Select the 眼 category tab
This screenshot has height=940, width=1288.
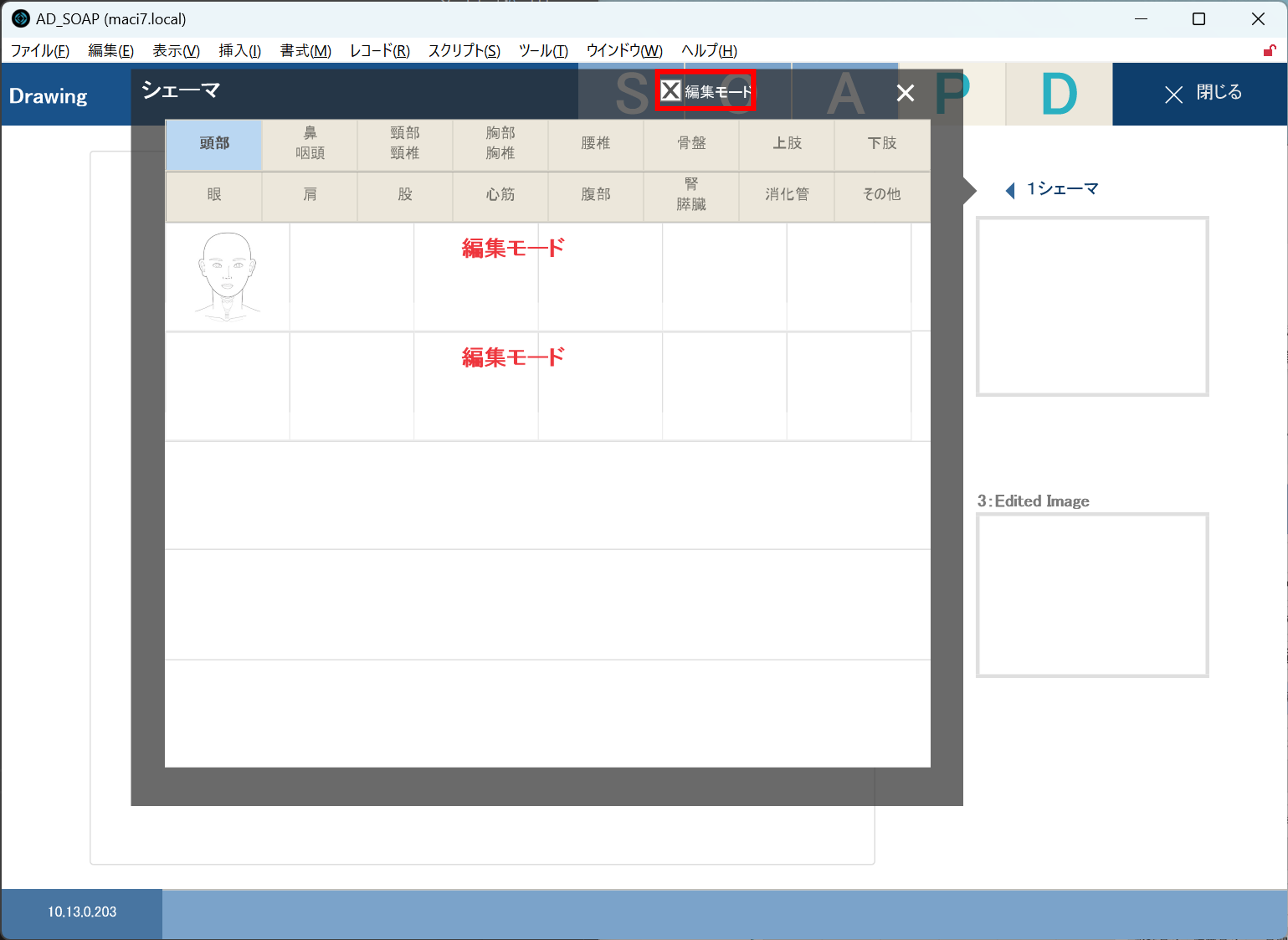(214, 194)
